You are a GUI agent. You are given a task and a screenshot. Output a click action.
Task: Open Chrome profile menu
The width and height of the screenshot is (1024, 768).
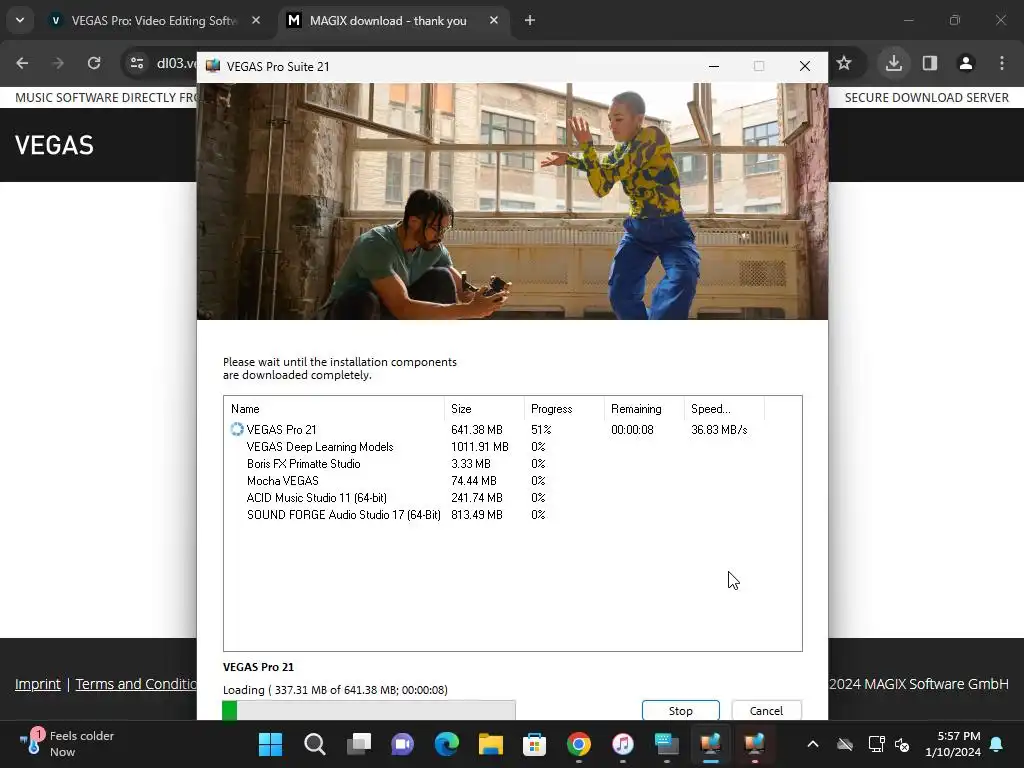966,63
